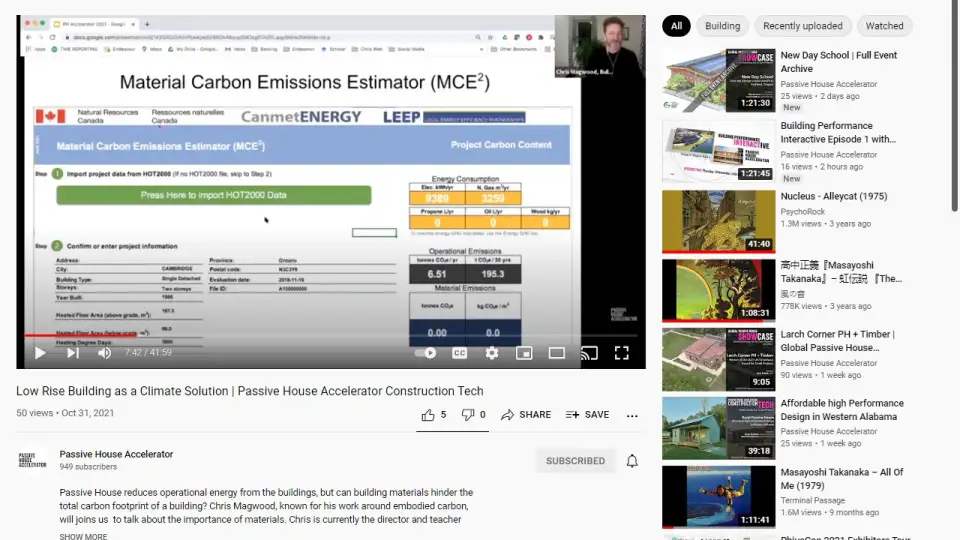Toggle closed captions on video
960x540 pixels.
[x=460, y=353]
